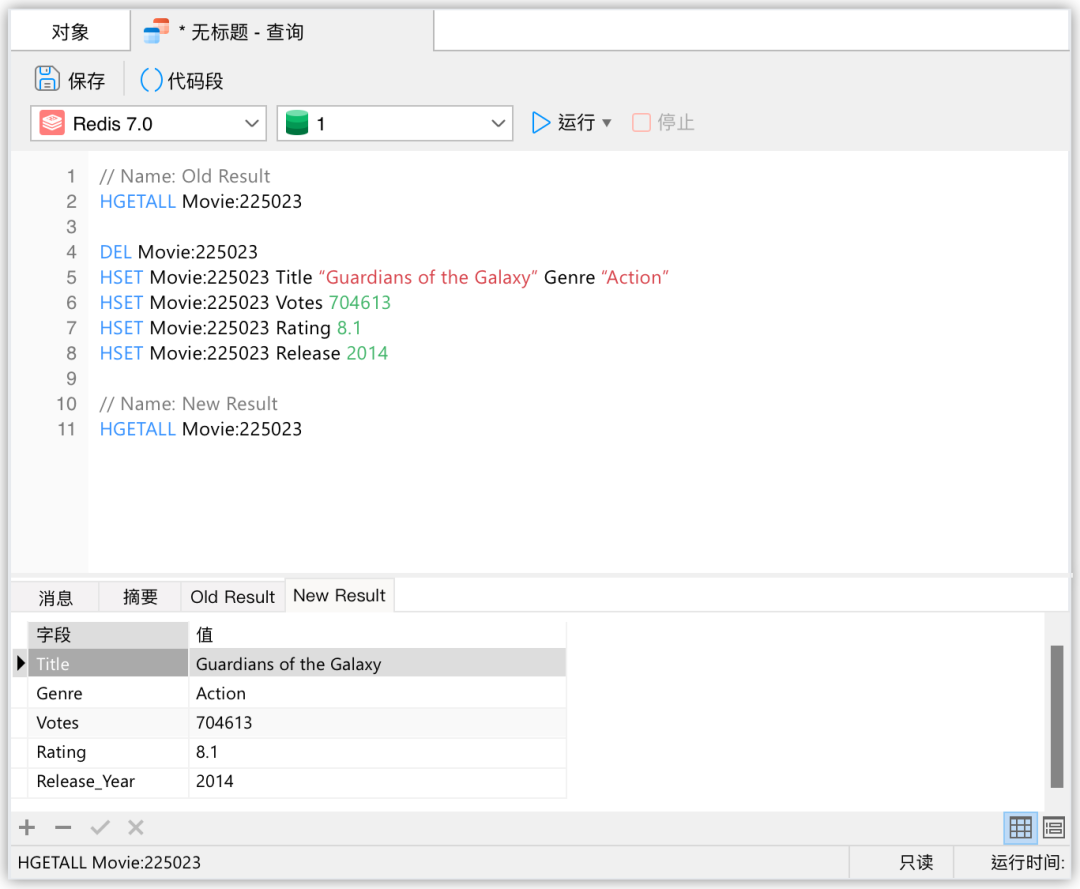Click the DEL Movie:225023 code line
The width and height of the screenshot is (1080, 889).
tap(178, 252)
